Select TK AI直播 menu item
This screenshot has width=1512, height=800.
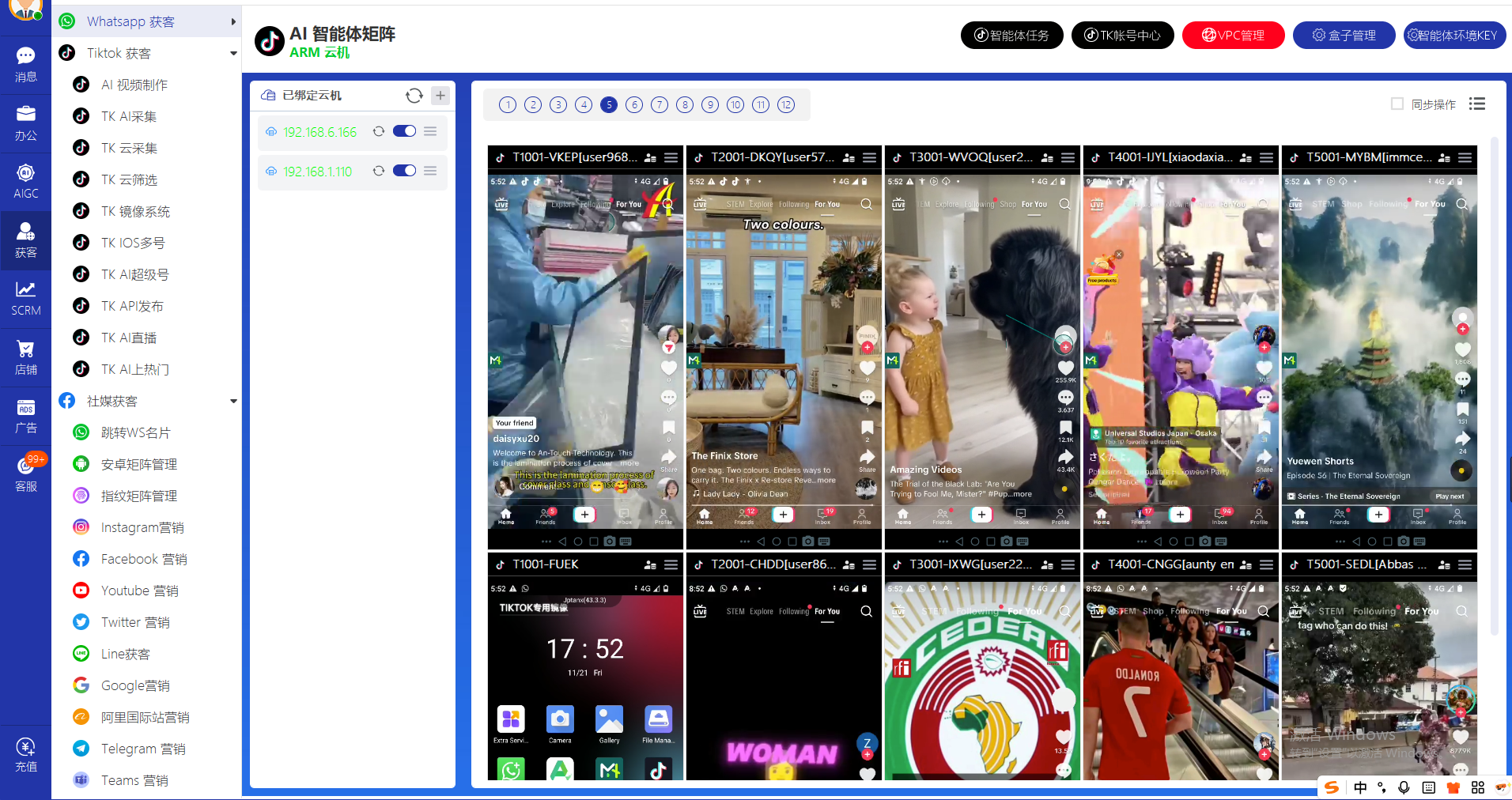pos(129,338)
